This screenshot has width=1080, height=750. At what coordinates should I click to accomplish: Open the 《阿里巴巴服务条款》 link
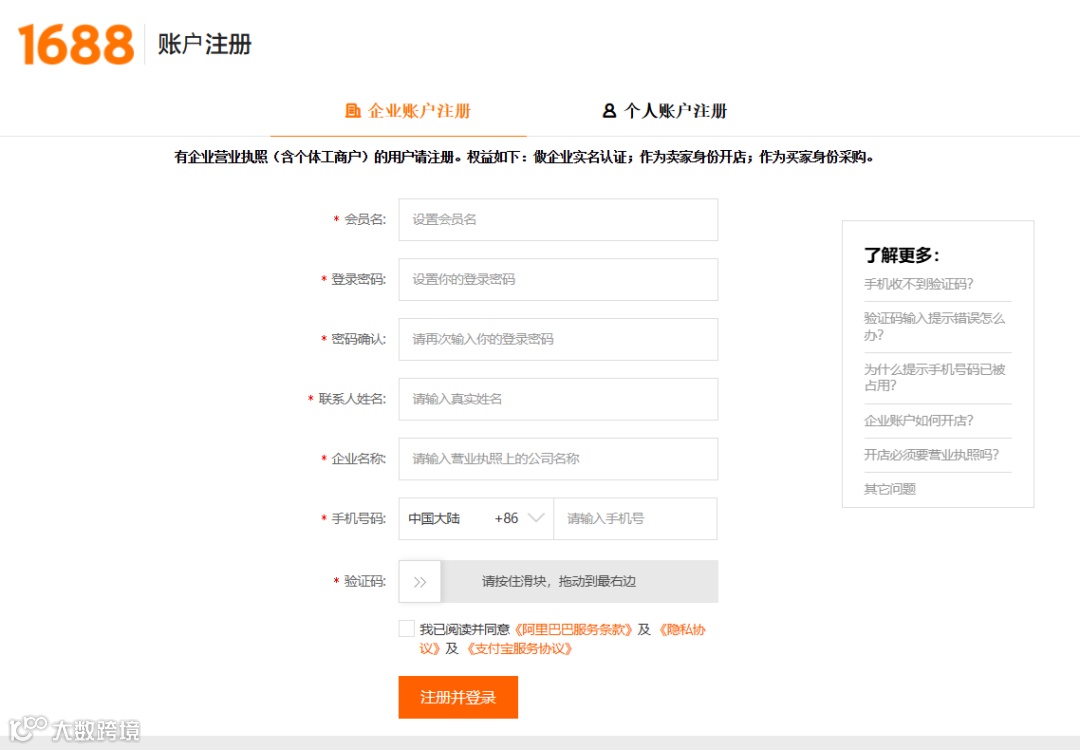pos(573,629)
